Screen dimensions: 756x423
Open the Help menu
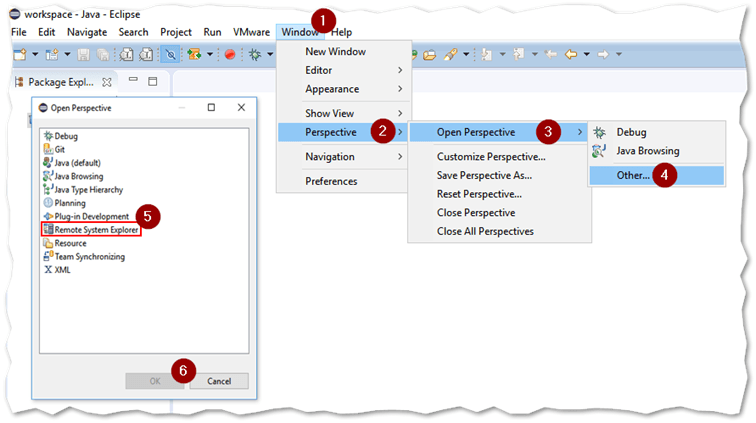(x=341, y=32)
